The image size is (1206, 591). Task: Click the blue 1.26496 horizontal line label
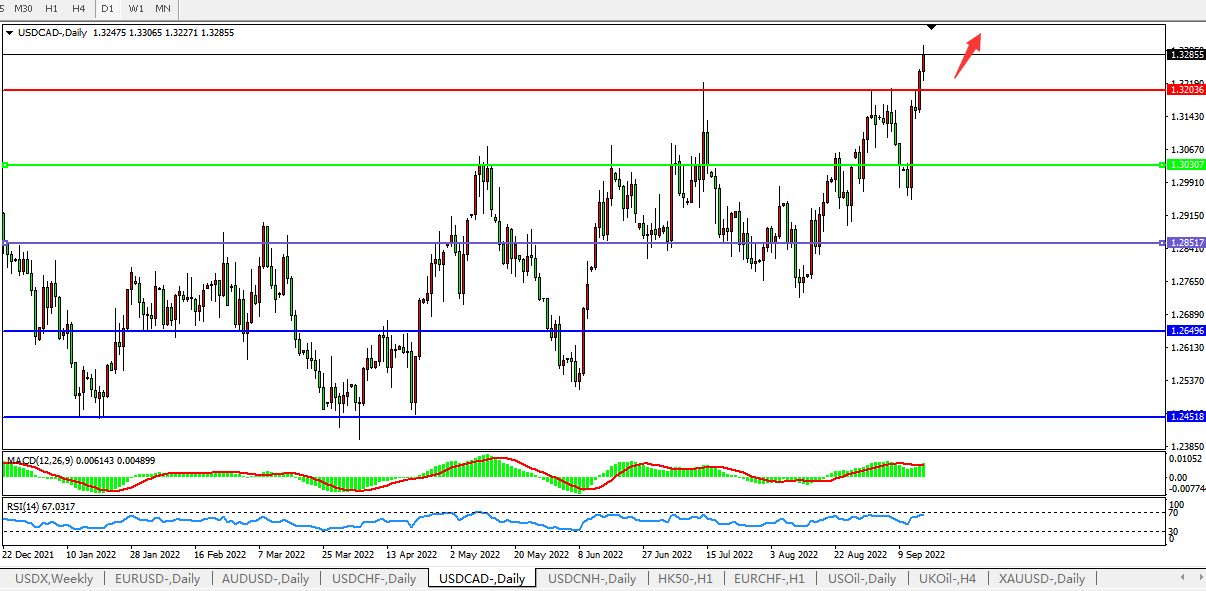[1186, 330]
